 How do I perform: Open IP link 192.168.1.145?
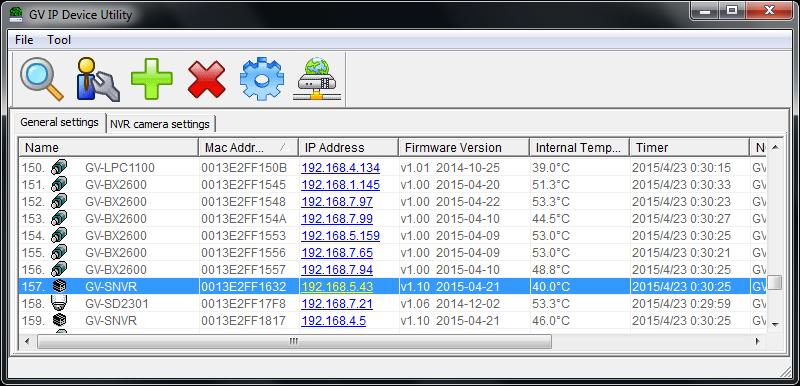pos(340,185)
